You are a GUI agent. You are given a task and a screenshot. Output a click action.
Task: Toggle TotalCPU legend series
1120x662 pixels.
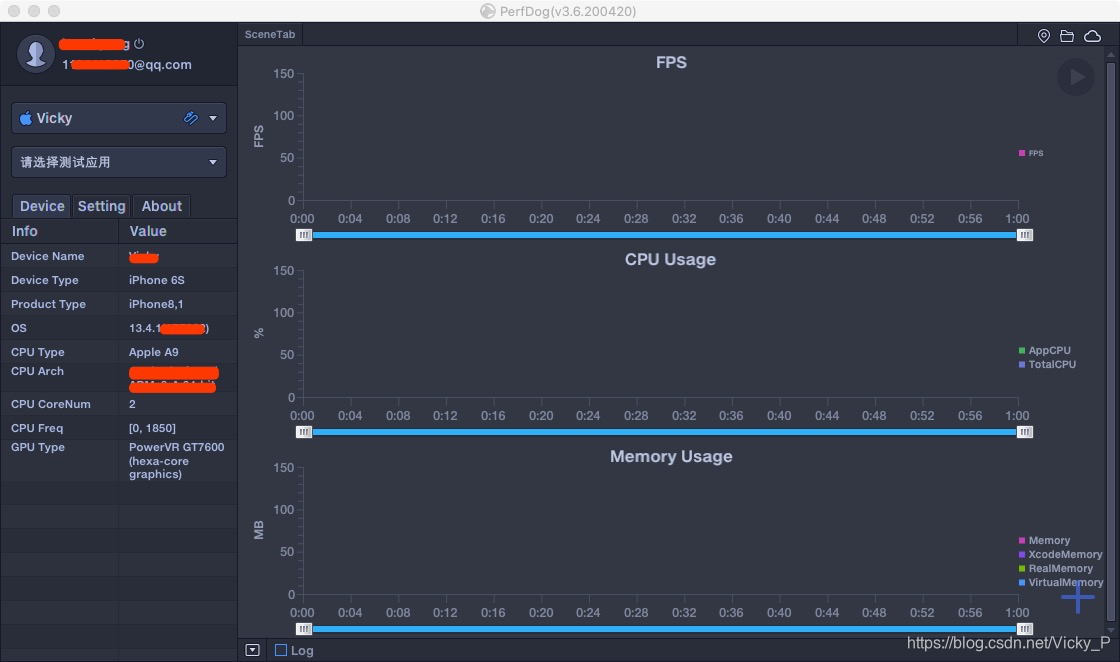click(1047, 364)
